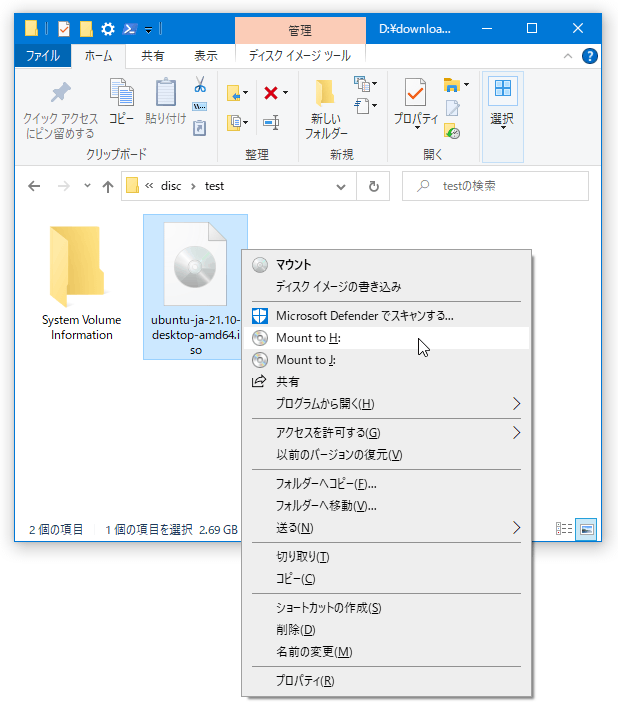Open プロパティ at context menu bottom

386,680
